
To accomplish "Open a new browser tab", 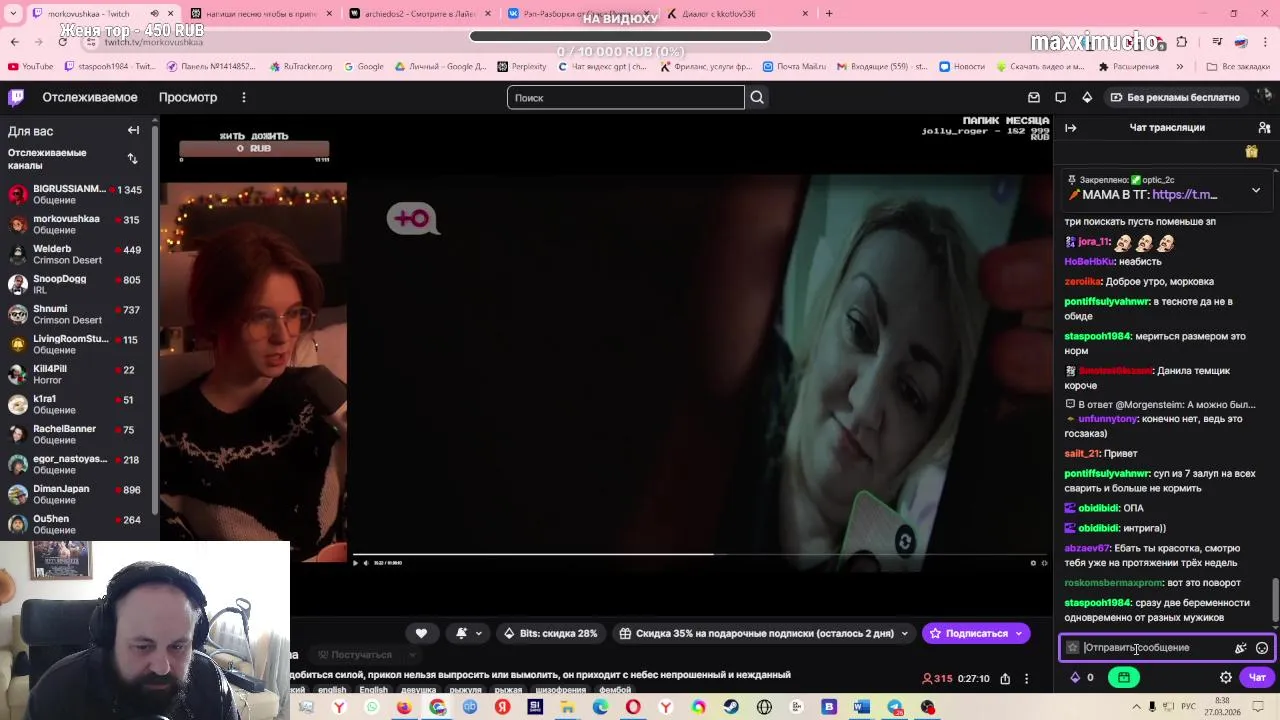I will coord(829,14).
